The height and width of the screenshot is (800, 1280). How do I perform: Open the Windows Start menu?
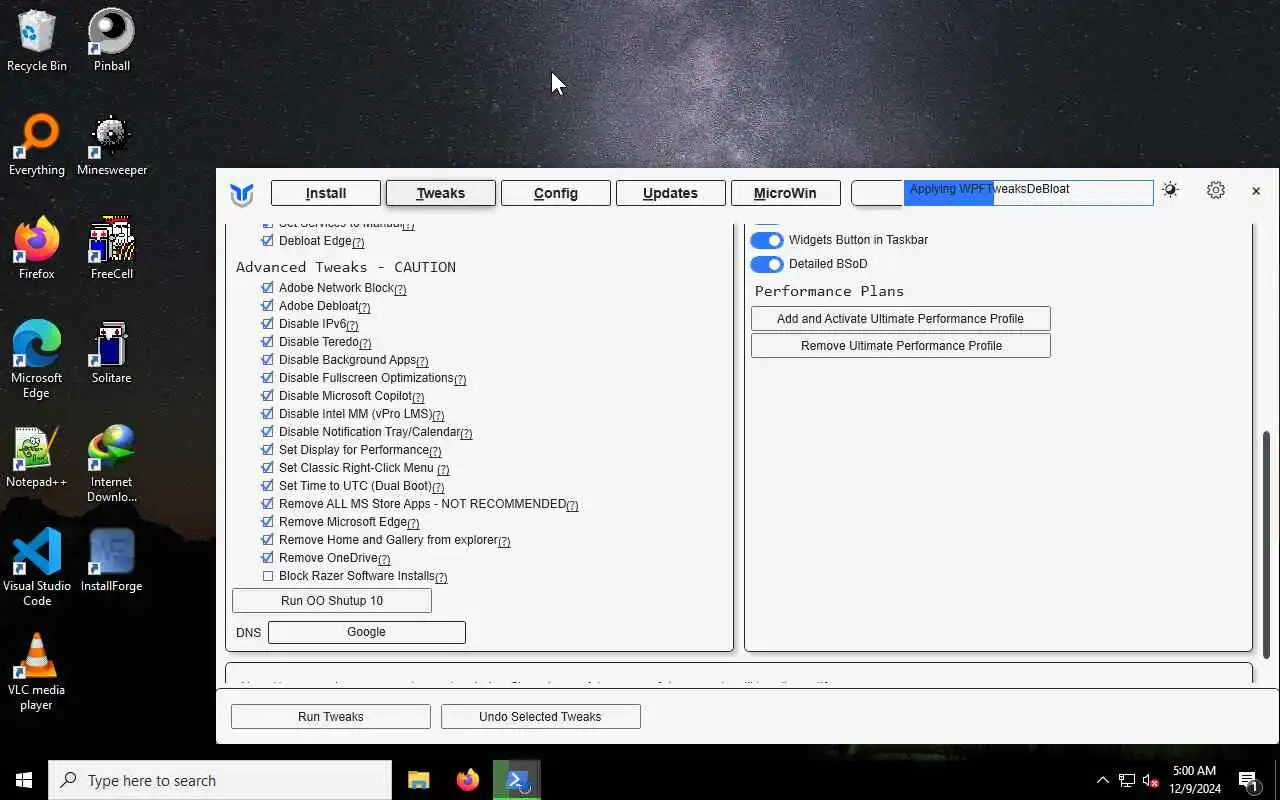point(24,780)
